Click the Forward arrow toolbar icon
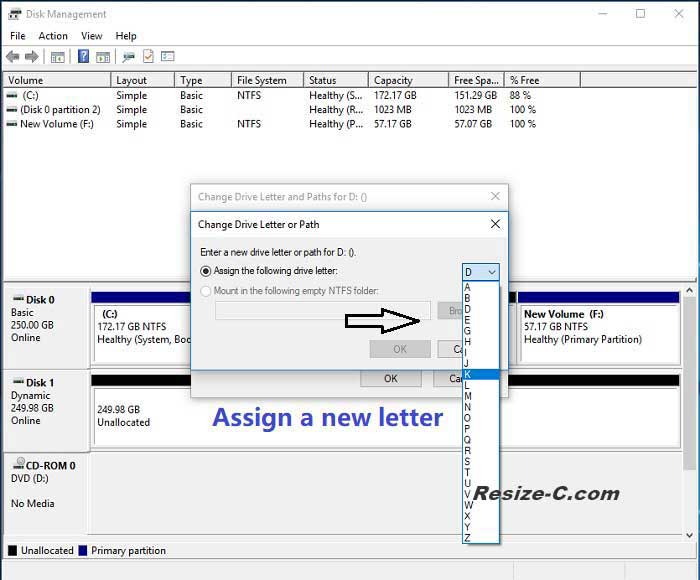This screenshot has height=580, width=700. coord(32,57)
